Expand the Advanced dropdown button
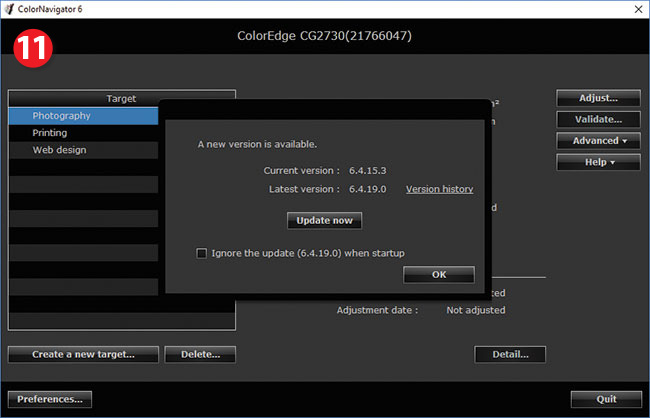Viewport: 650px width, 418px height. (x=599, y=141)
